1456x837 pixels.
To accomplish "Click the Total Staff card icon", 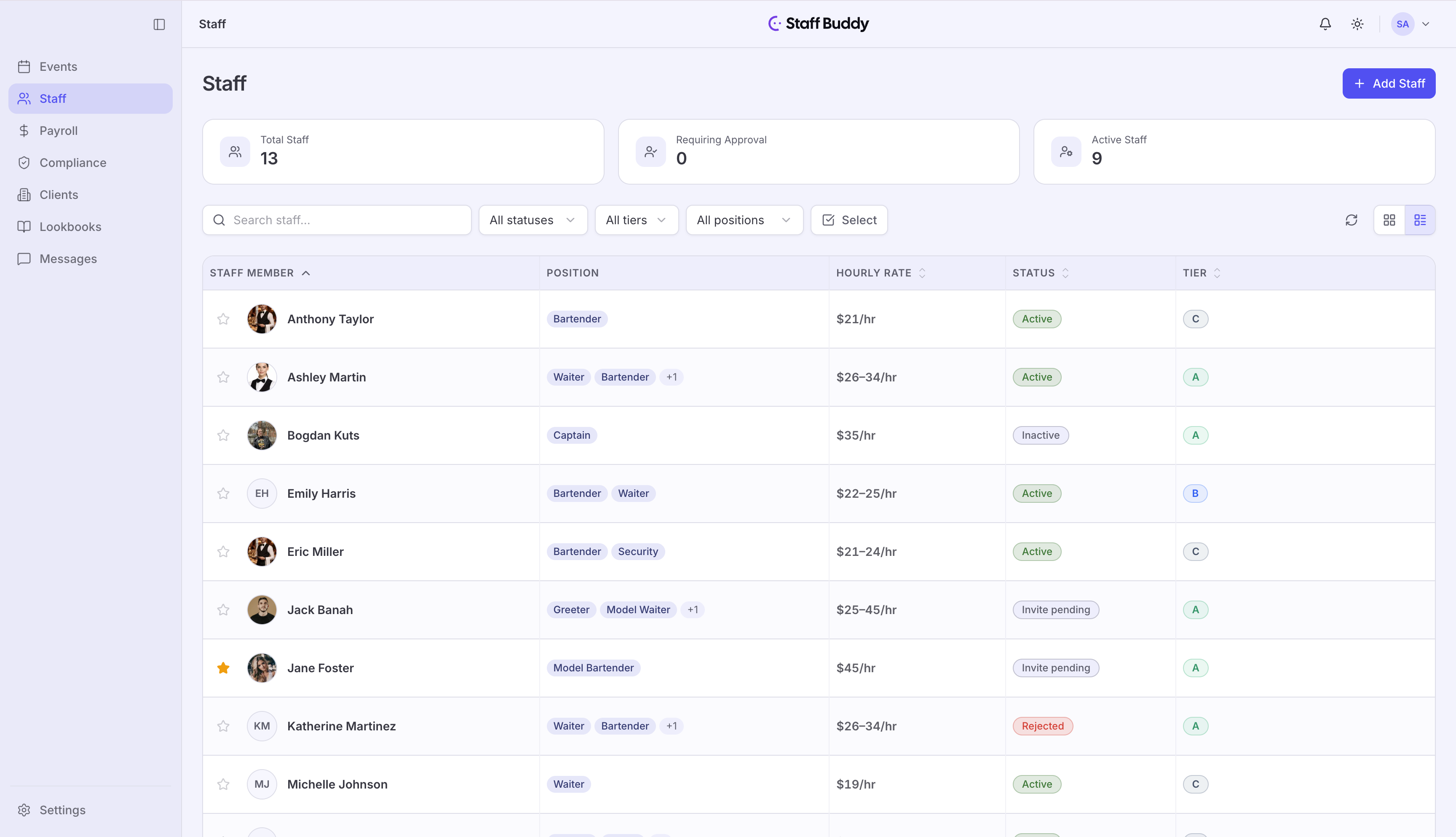I will (235, 152).
